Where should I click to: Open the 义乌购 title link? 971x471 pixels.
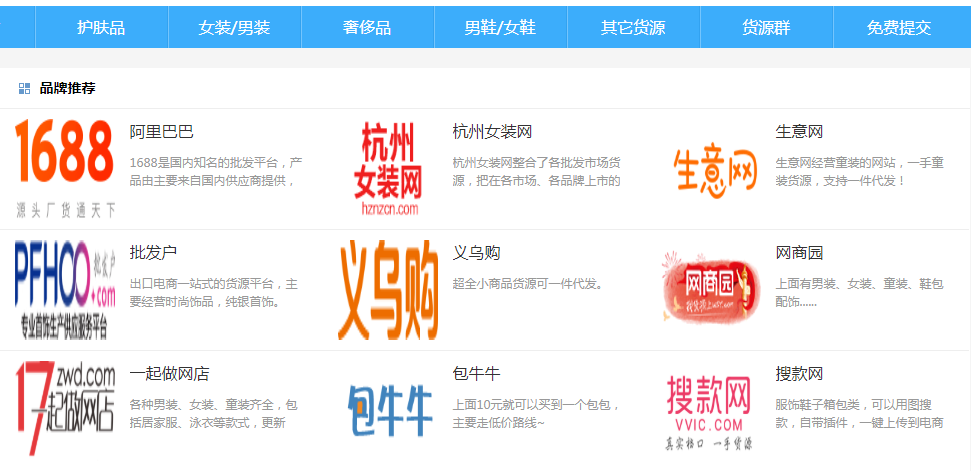click(476, 253)
